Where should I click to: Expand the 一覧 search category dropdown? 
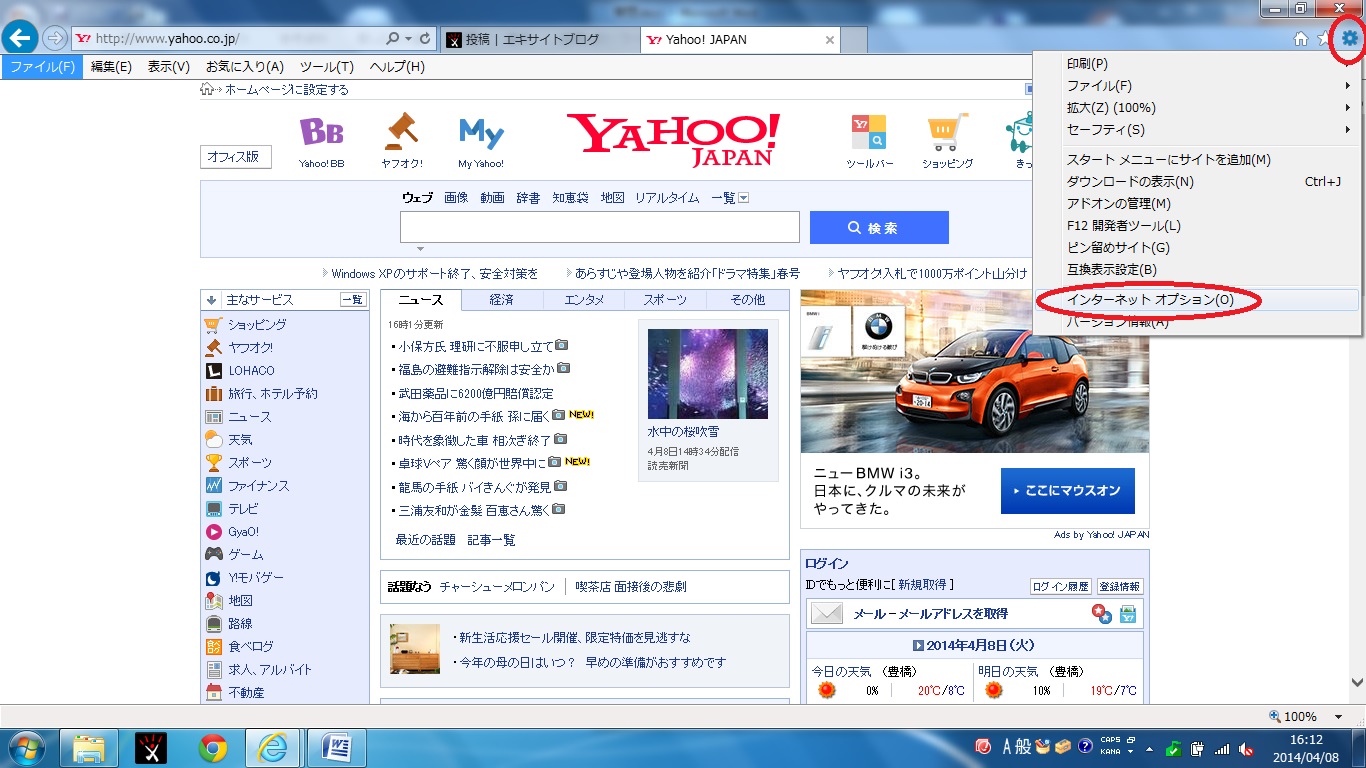click(744, 198)
